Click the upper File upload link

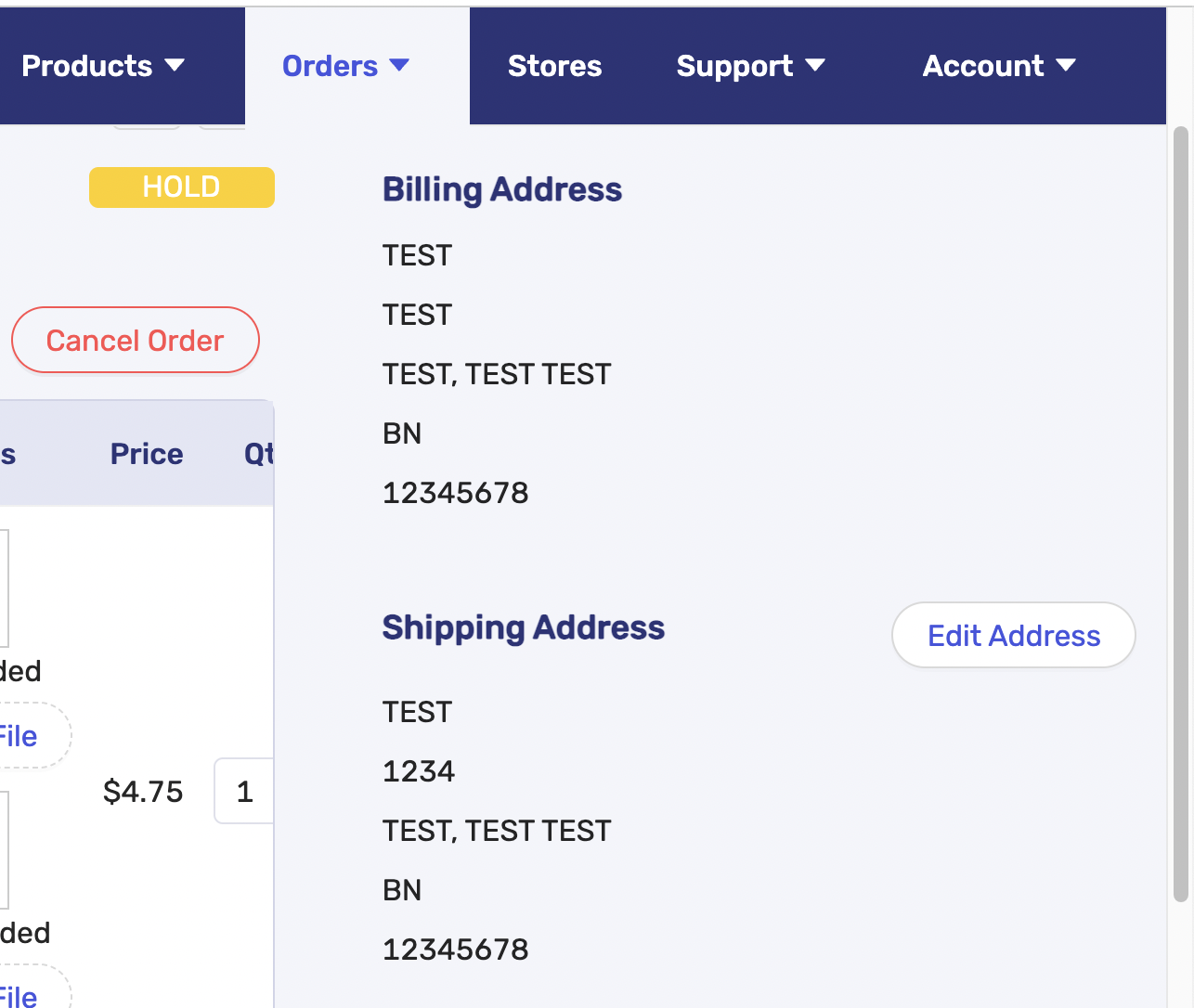[x=19, y=737]
